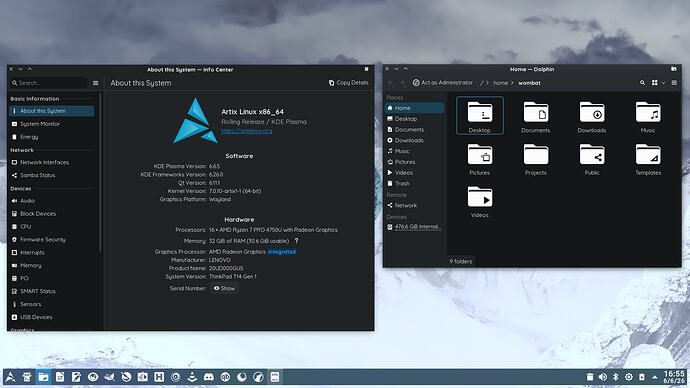Click Dolphin file manager taskbar icon
690x388 pixels.
pos(43,377)
